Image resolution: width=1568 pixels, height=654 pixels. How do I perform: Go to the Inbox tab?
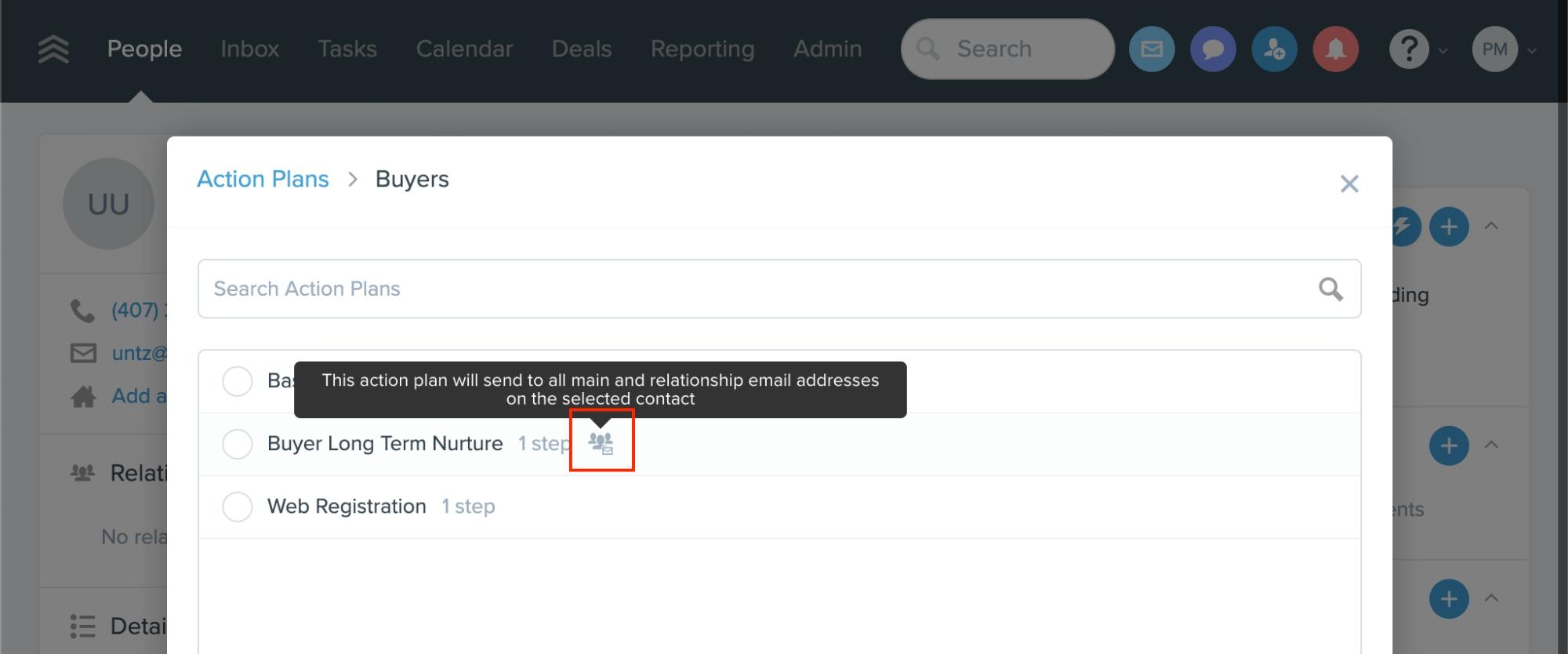(250, 49)
